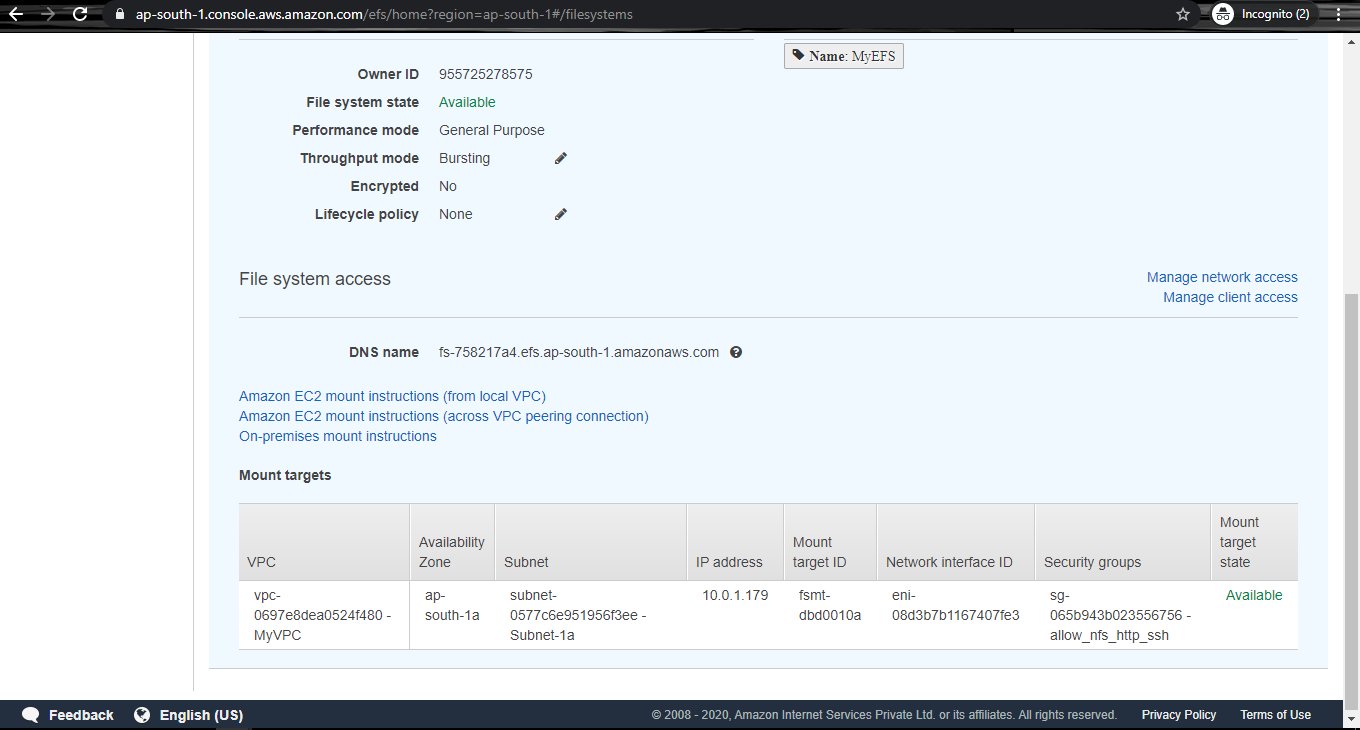Edit Lifecycle policy via its pencil icon
Image resolution: width=1360 pixels, height=730 pixels.
560,213
